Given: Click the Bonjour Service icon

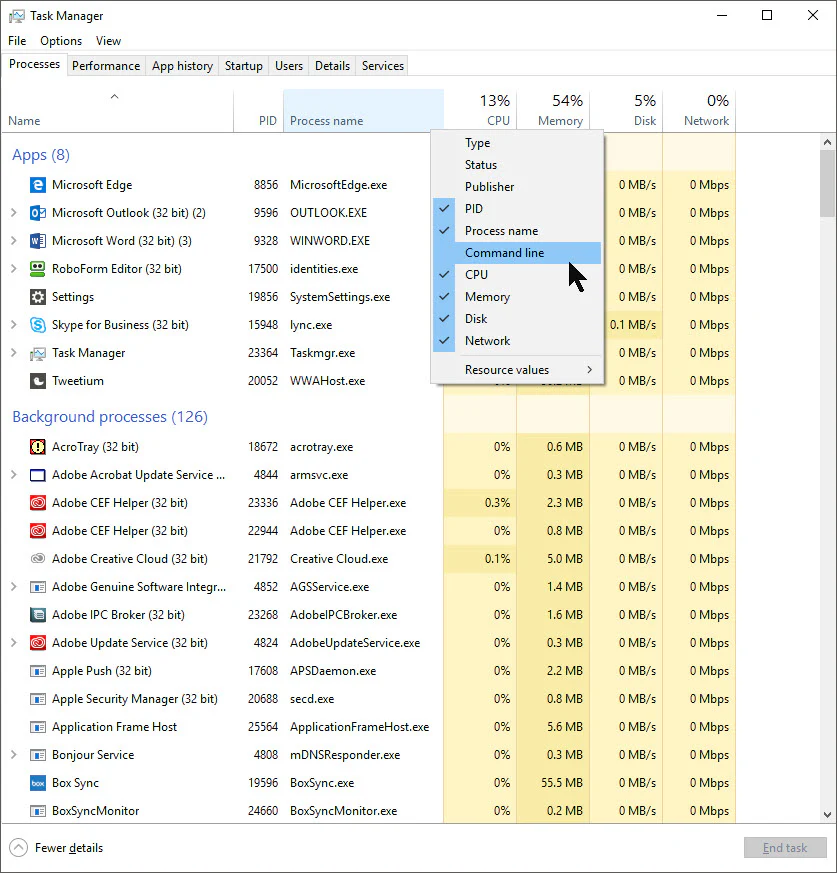Looking at the screenshot, I should pyautogui.click(x=37, y=755).
